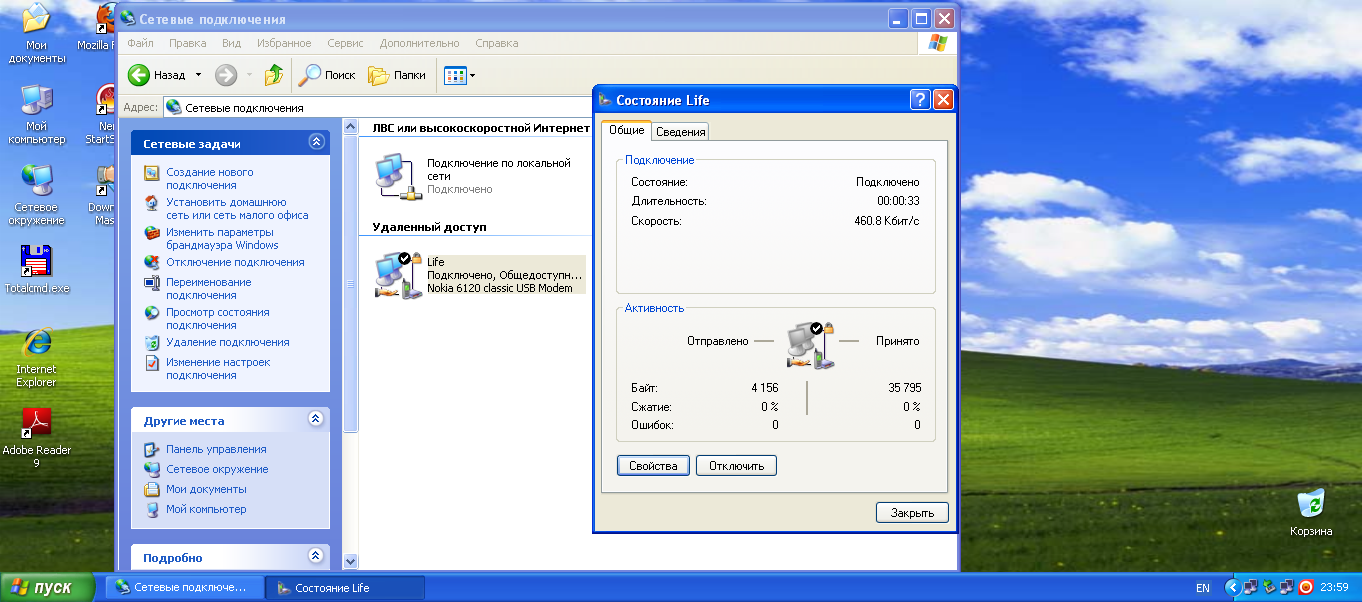Click the Просмотр состояния подключения icon
Screen dimensions: 1362x602
click(152, 313)
